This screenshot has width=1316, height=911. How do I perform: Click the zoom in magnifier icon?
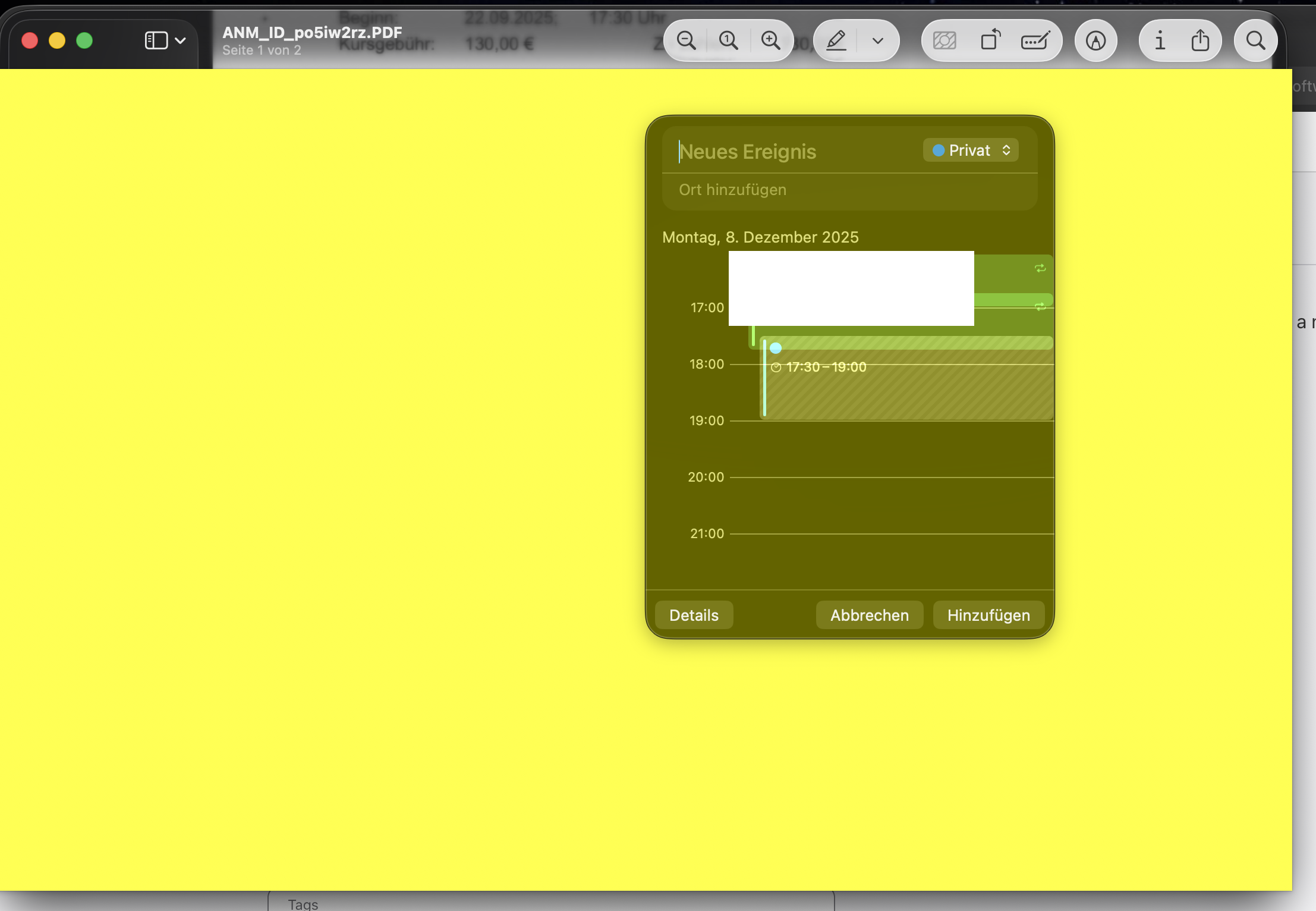coord(771,40)
